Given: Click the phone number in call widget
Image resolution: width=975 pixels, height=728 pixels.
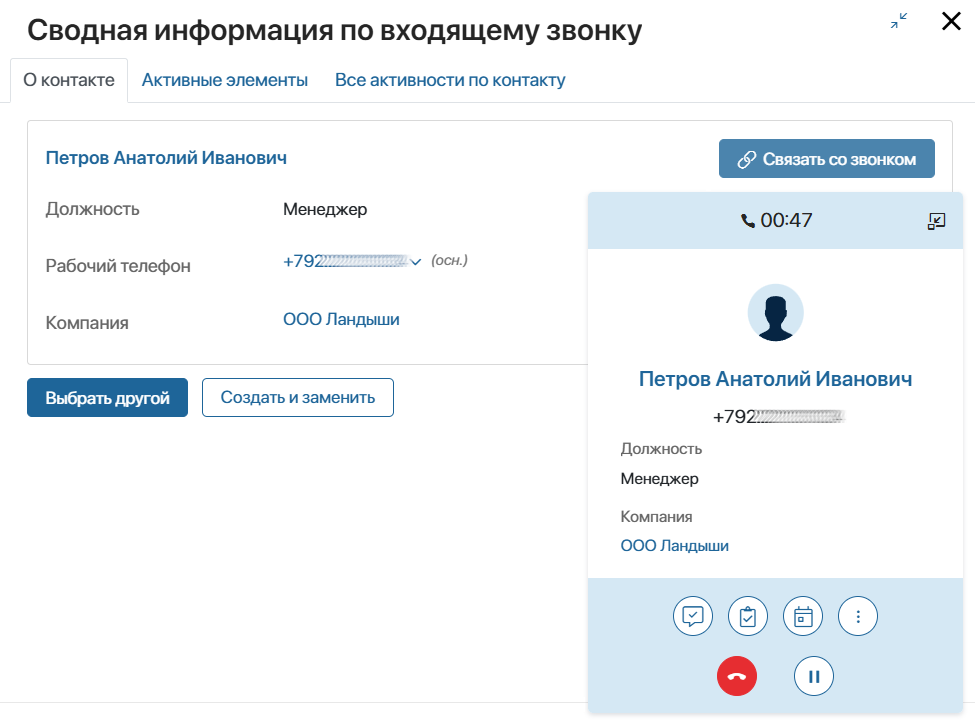Looking at the screenshot, I should [x=779, y=417].
